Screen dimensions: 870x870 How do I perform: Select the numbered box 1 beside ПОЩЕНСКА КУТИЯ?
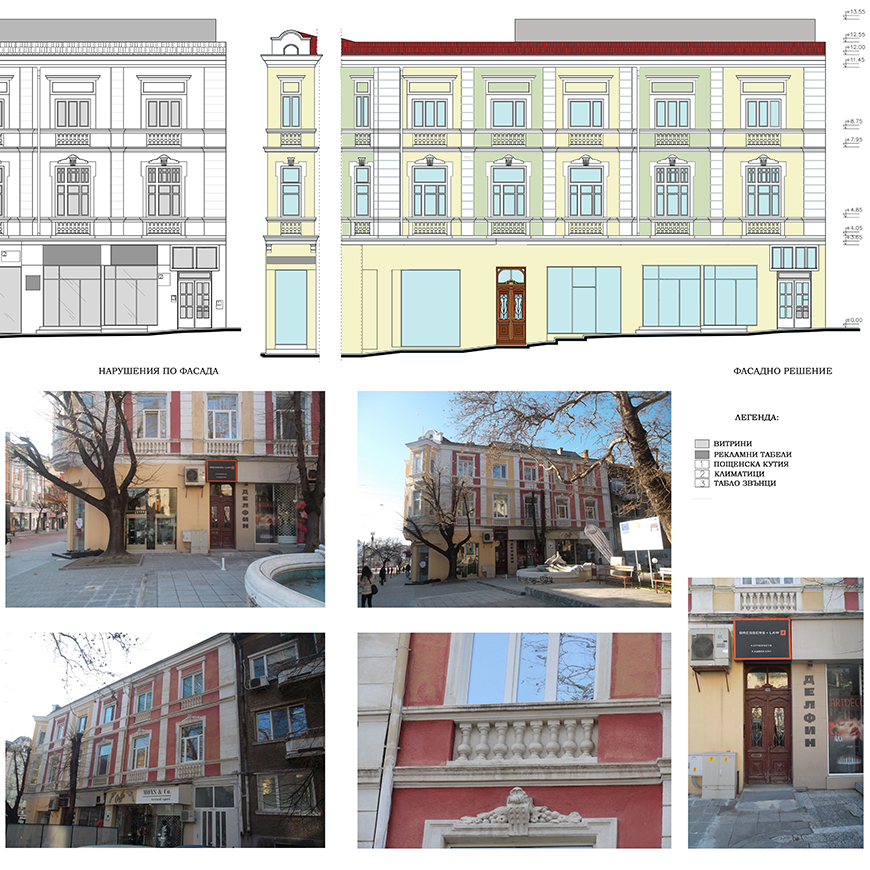click(x=702, y=464)
